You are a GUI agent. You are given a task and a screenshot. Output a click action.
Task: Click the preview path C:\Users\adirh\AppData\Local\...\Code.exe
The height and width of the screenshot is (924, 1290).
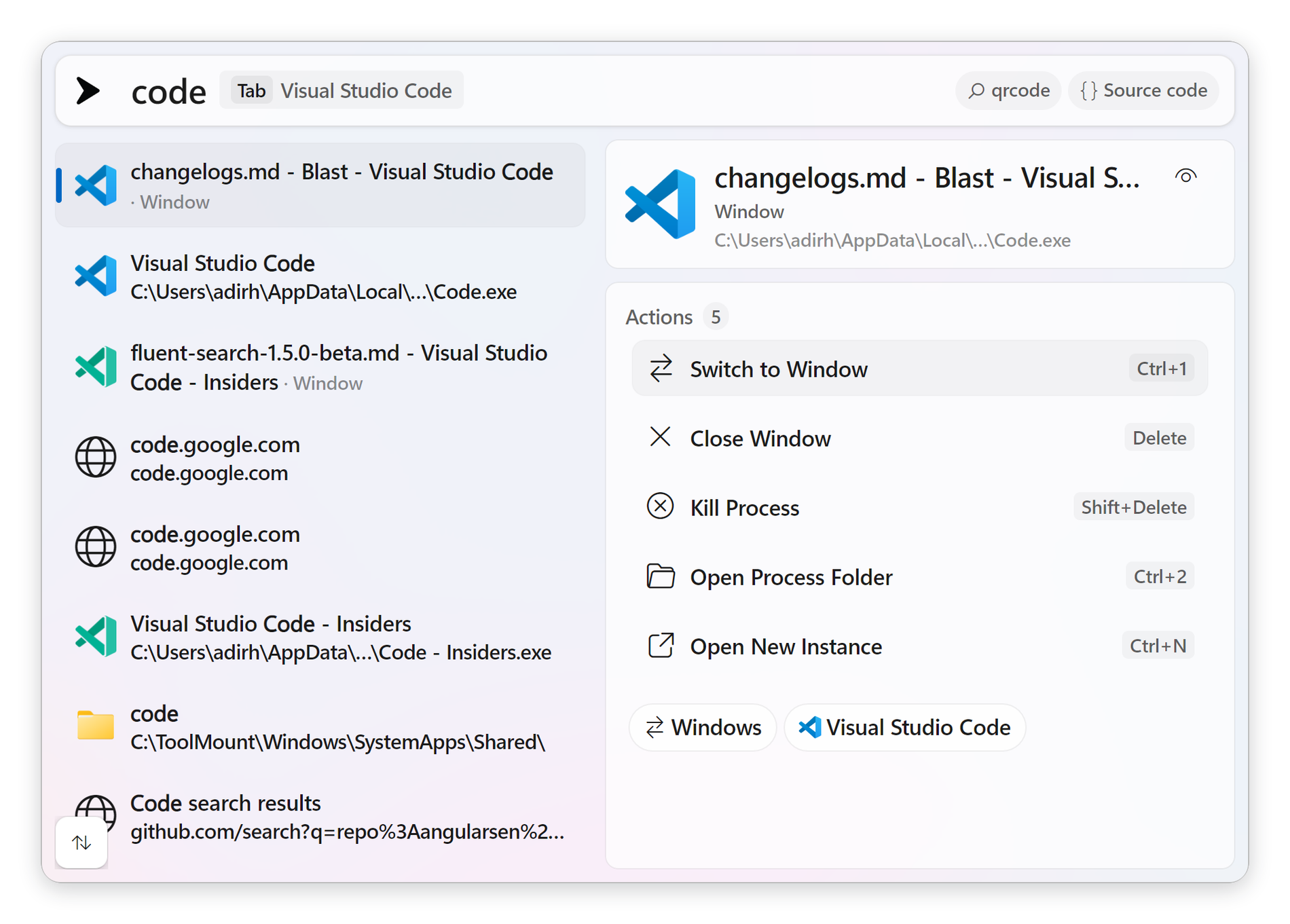tap(892, 240)
